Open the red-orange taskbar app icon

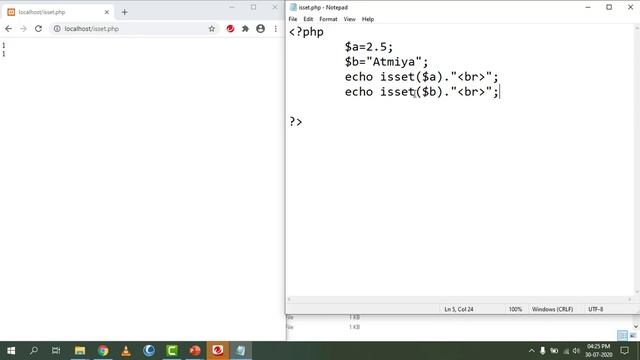click(x=218, y=351)
